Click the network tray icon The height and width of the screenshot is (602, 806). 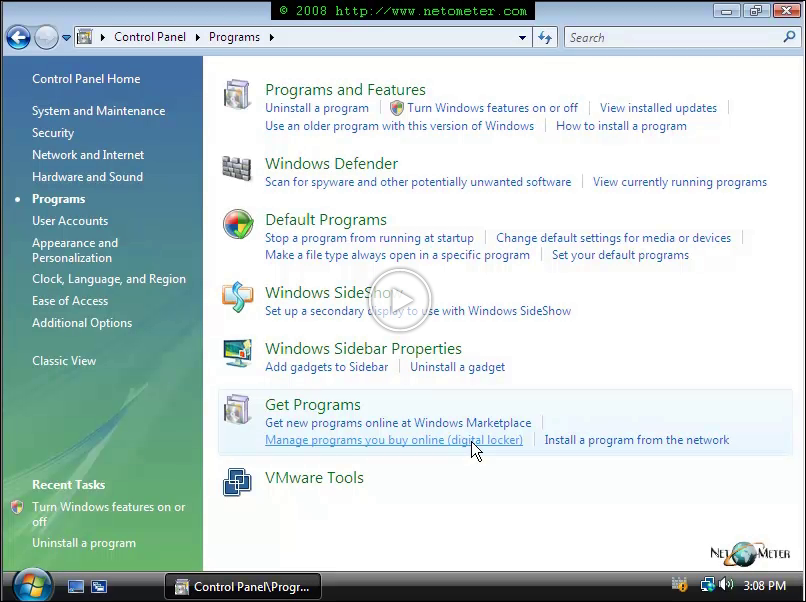(707, 585)
